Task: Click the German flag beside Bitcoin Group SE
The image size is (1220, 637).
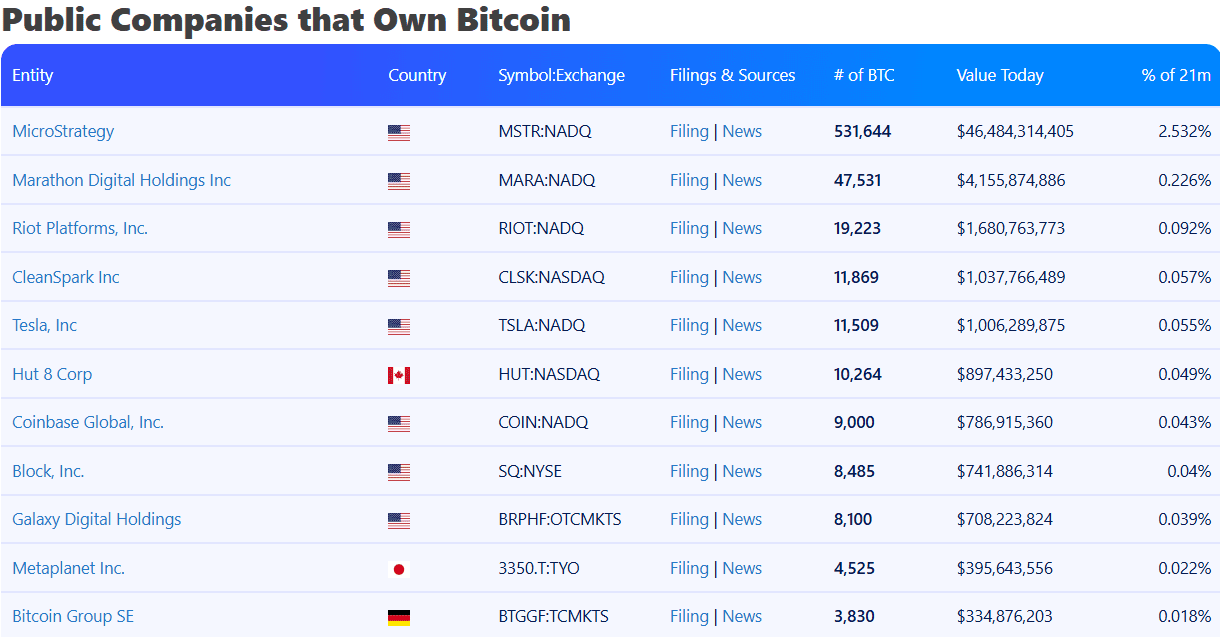Action: click(399, 616)
